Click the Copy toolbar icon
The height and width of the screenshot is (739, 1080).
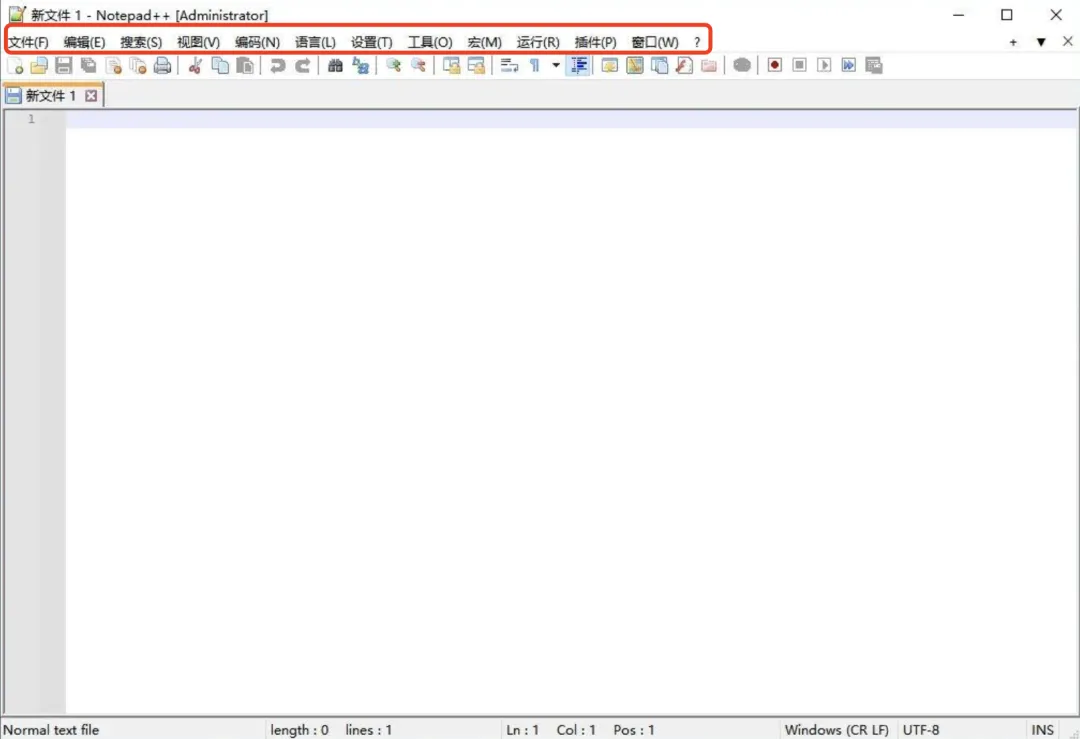coord(220,65)
